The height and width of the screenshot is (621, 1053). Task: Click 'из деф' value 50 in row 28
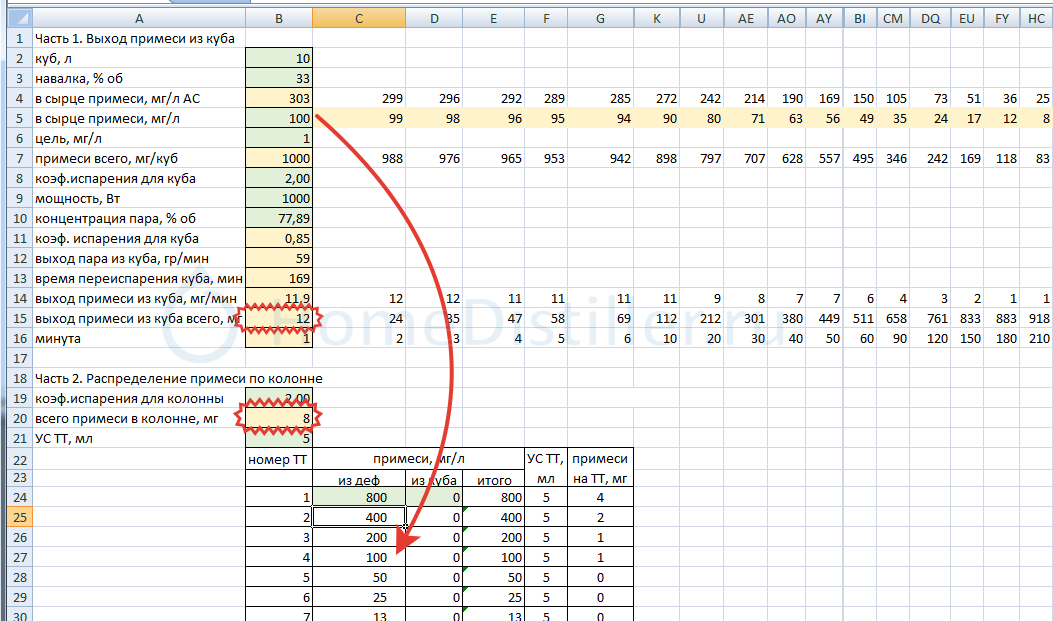pos(359,577)
